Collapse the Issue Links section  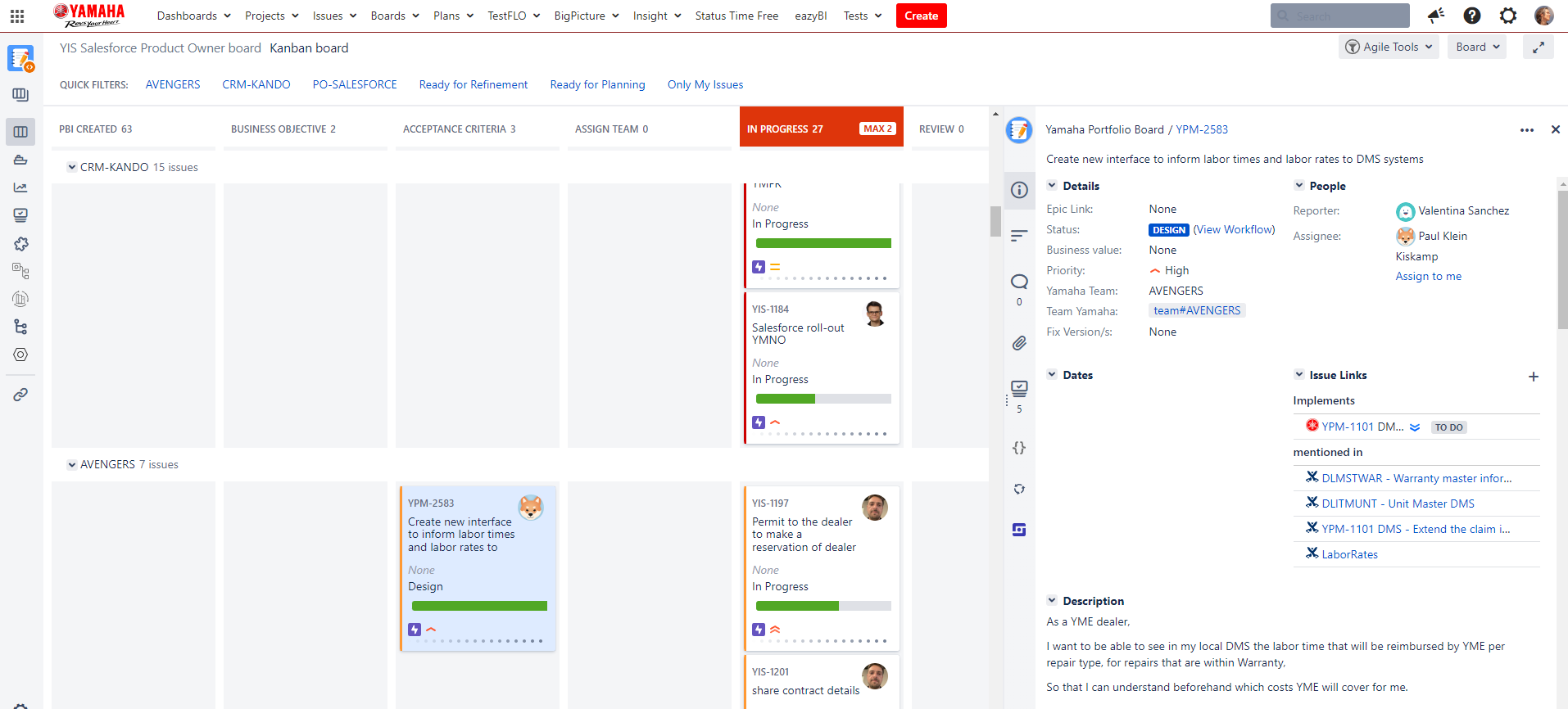click(1298, 375)
